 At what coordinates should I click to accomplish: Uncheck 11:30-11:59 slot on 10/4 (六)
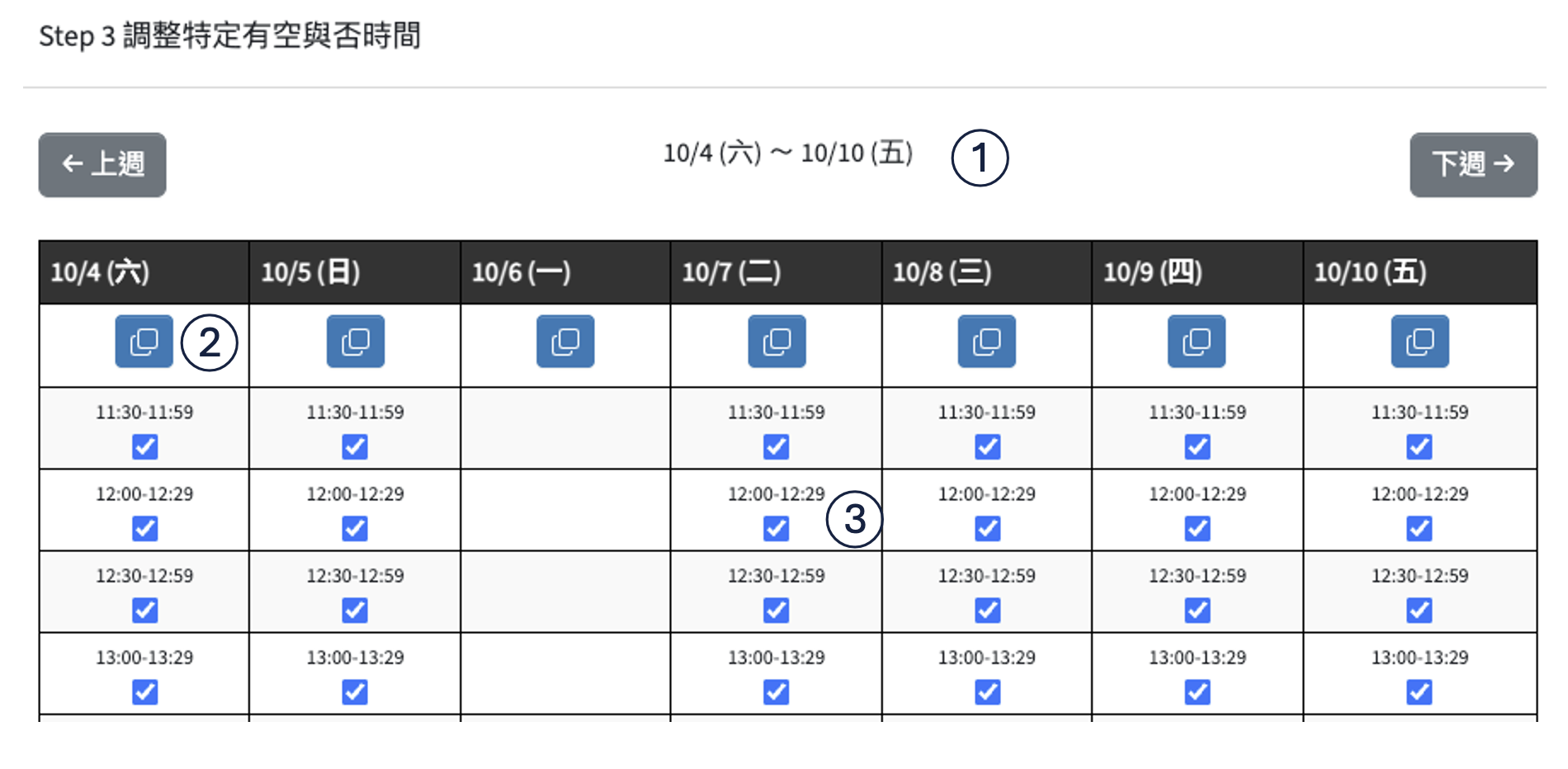[x=145, y=447]
